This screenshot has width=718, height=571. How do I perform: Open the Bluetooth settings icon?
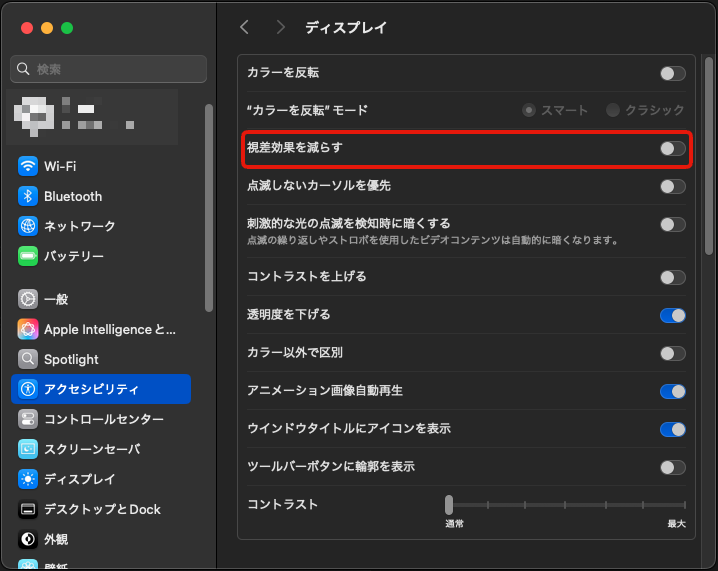click(x=28, y=196)
